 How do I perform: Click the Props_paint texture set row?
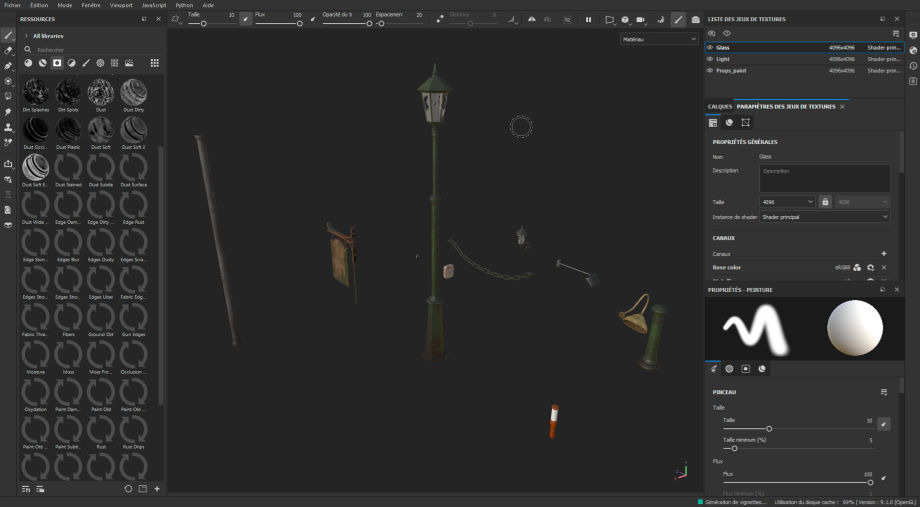click(x=804, y=70)
